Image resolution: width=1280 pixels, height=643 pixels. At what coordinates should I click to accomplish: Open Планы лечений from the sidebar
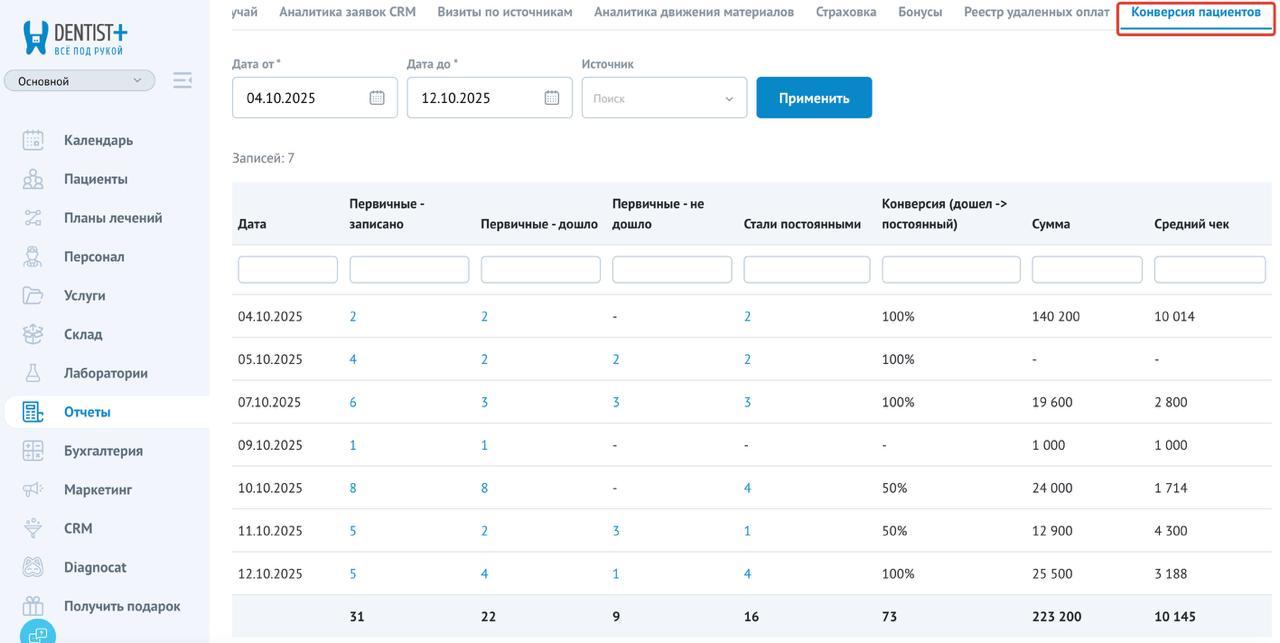tap(32, 217)
